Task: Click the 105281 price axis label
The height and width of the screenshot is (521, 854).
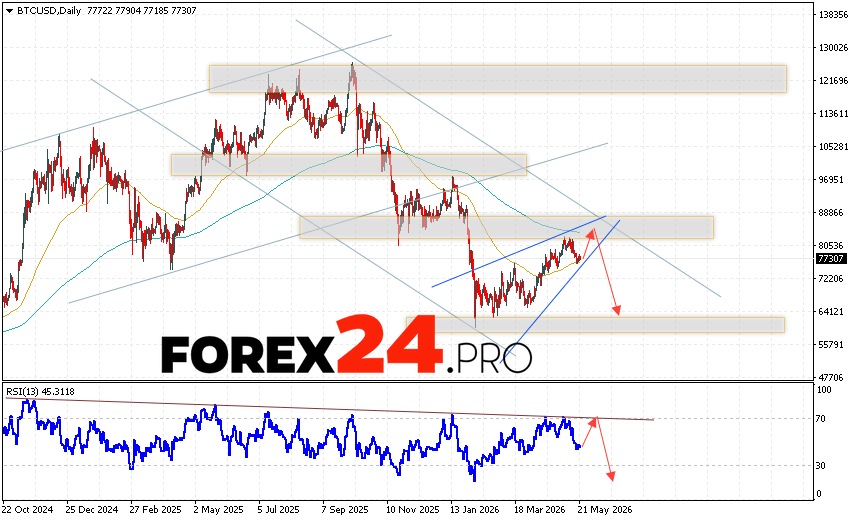Action: [x=833, y=146]
